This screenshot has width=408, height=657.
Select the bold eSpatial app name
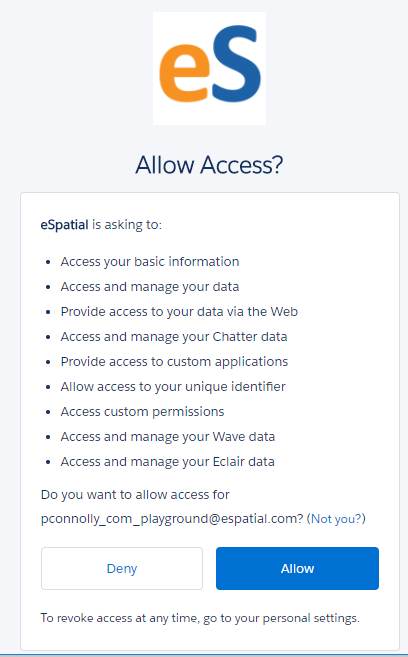point(64,225)
